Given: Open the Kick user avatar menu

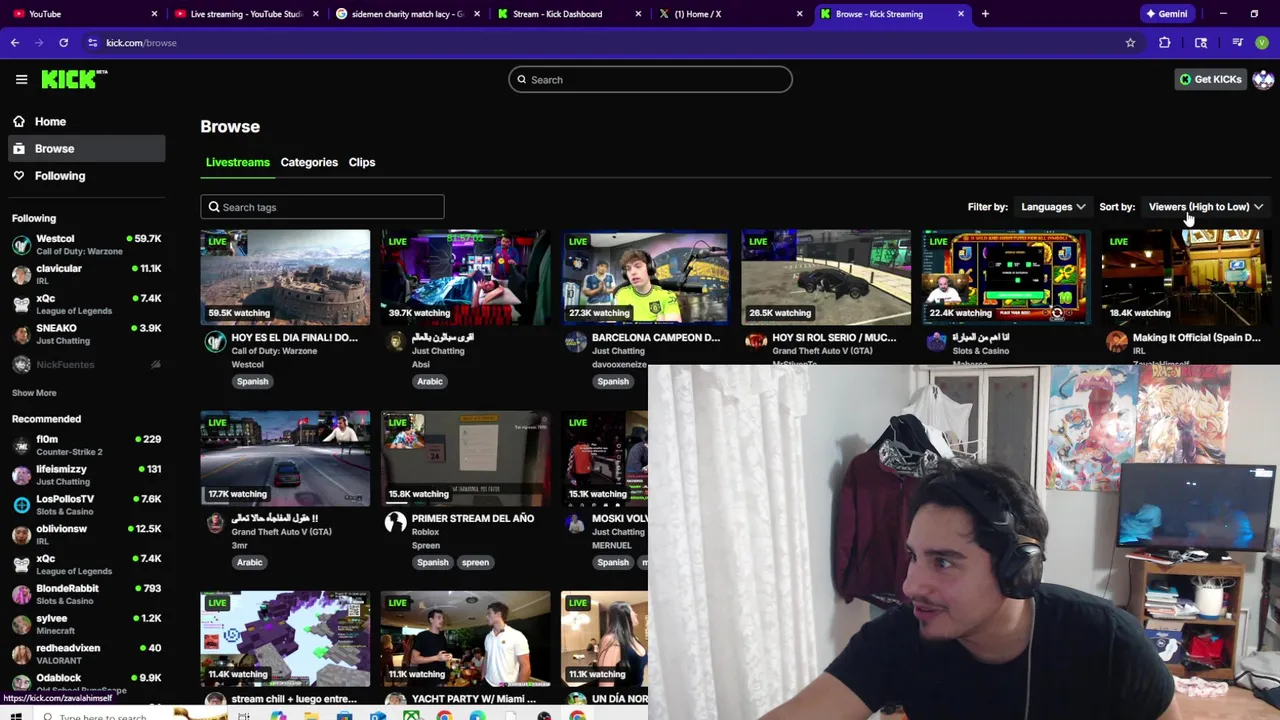Looking at the screenshot, I should tap(1263, 80).
